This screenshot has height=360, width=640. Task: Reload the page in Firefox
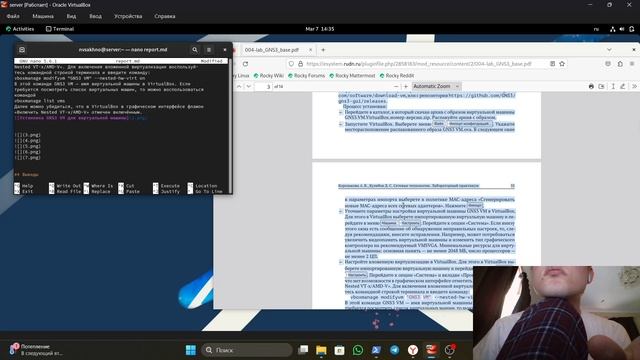pos(245,64)
